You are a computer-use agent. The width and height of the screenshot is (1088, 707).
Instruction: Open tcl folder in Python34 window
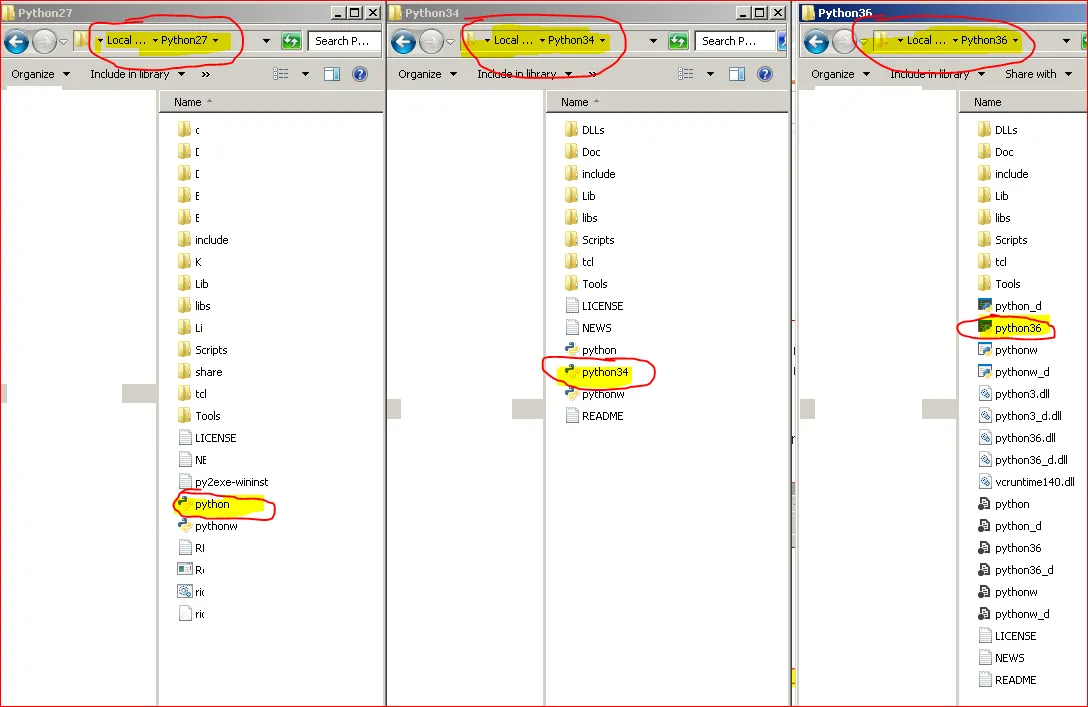point(580,262)
